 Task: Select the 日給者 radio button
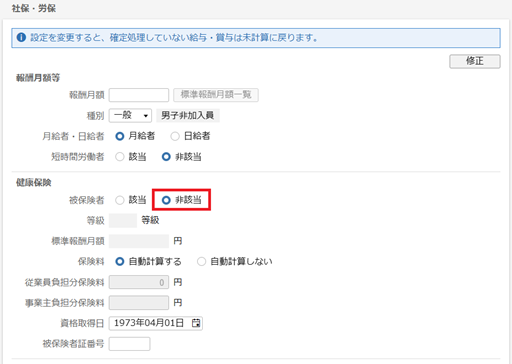[x=175, y=136]
